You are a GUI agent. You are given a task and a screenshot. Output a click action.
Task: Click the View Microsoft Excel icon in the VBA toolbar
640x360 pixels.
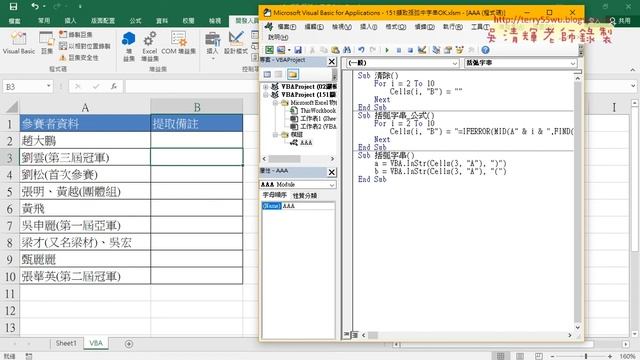269,50
